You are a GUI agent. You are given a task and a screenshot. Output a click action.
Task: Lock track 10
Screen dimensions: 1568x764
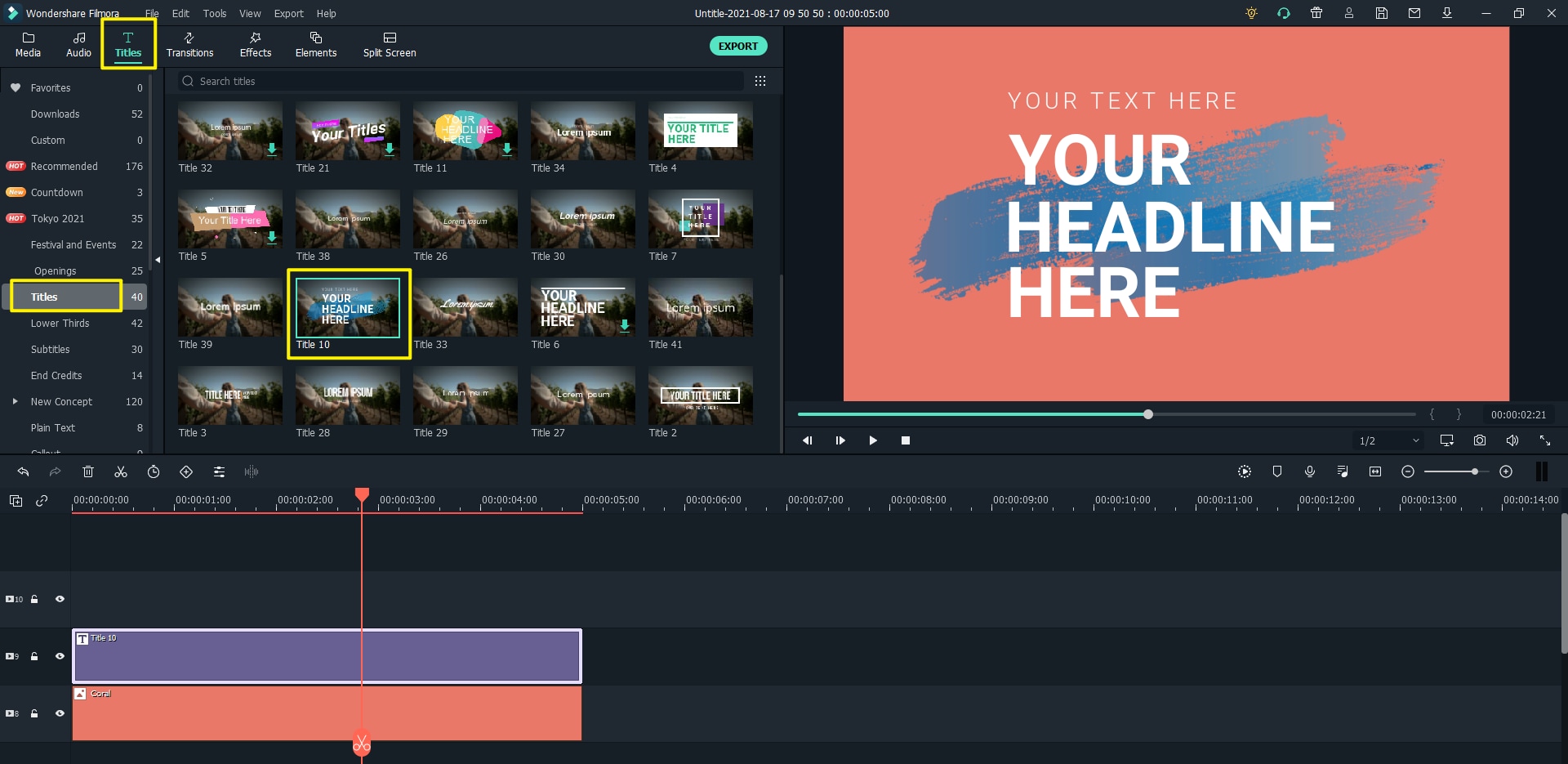(x=34, y=599)
